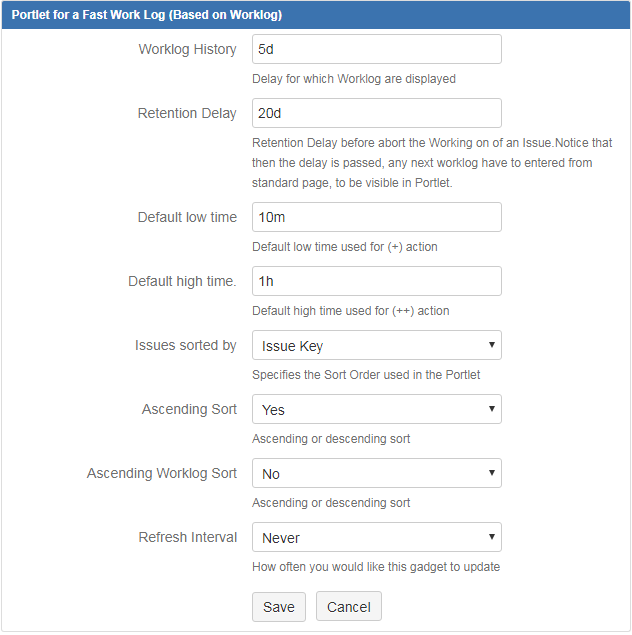This screenshot has height=635, width=632.
Task: Focus the Retention Delay text box
Action: click(376, 113)
